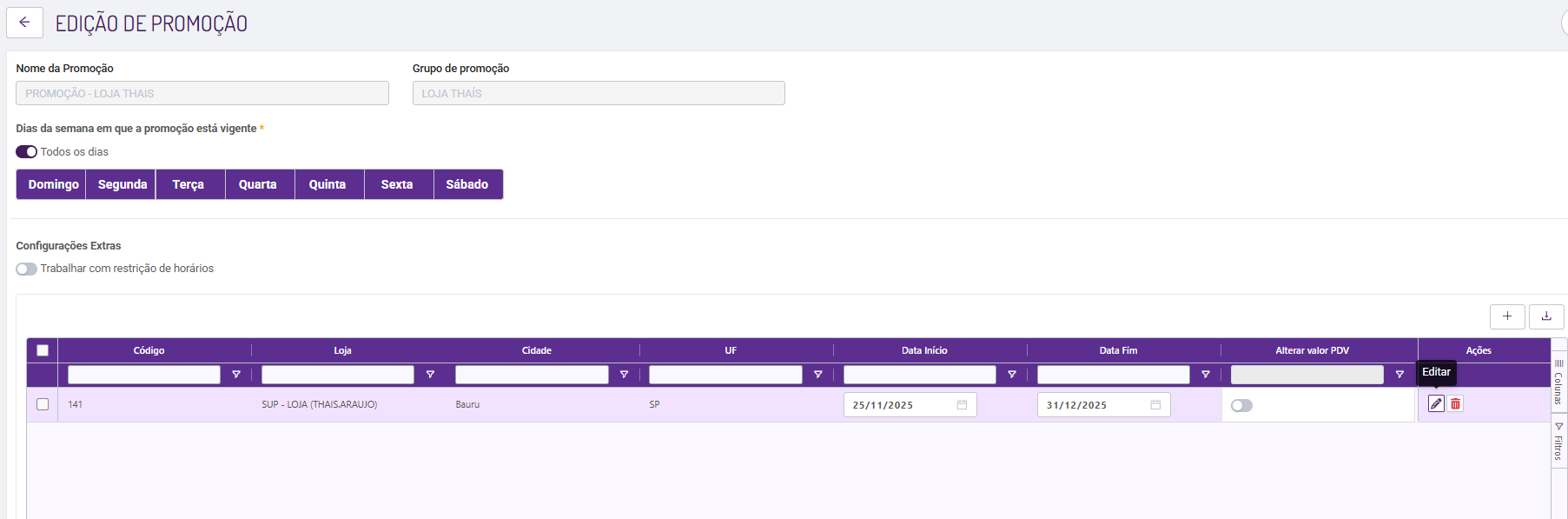Select the Domingo day button

coord(51,184)
